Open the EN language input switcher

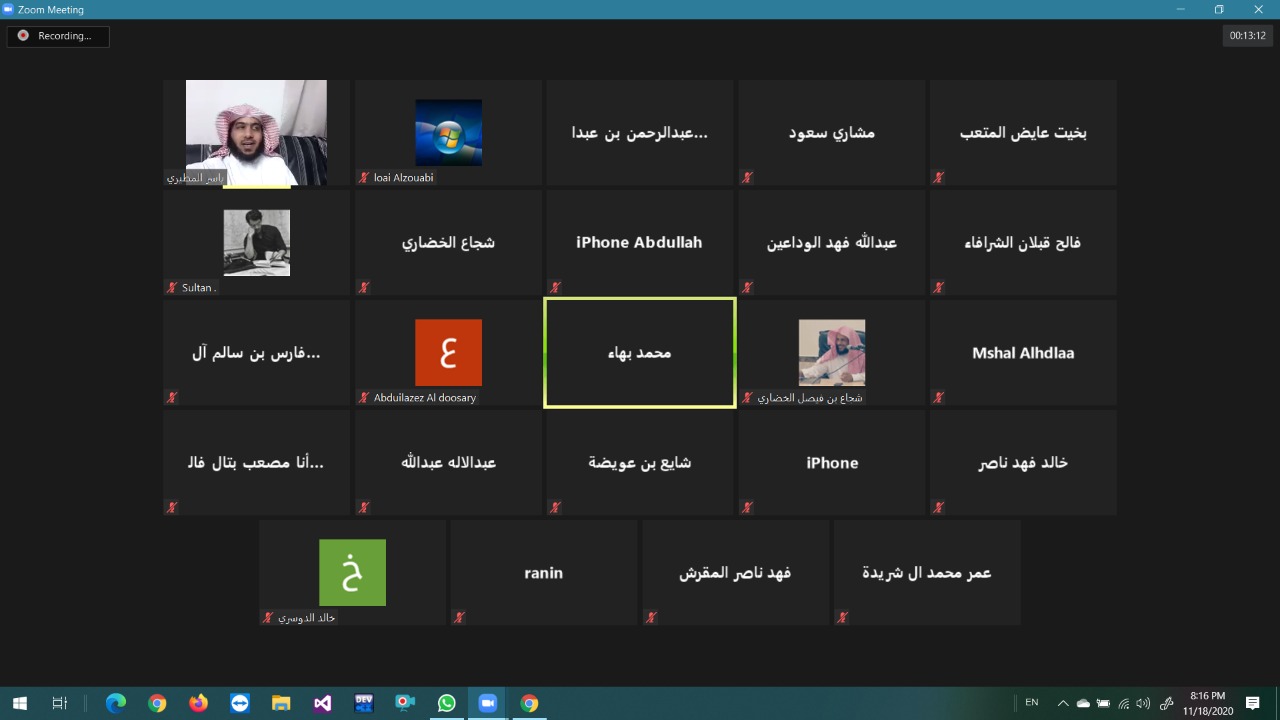pyautogui.click(x=1032, y=703)
